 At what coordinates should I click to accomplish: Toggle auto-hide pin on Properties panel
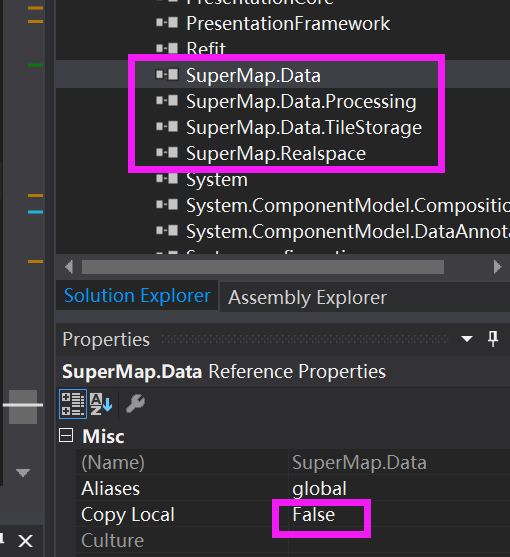pos(493,339)
